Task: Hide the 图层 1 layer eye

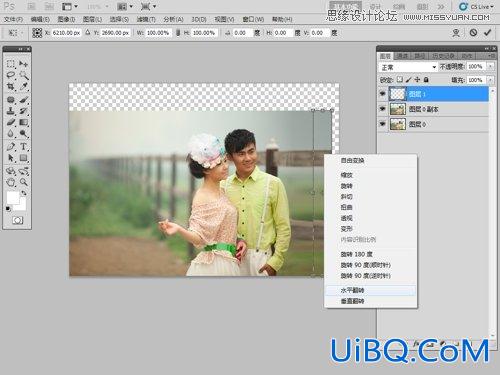Action: [383, 94]
